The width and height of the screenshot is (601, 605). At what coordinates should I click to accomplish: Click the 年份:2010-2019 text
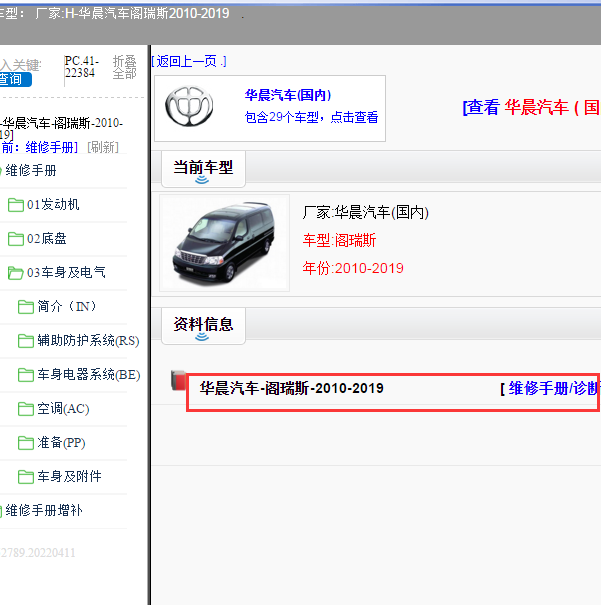pos(353,268)
